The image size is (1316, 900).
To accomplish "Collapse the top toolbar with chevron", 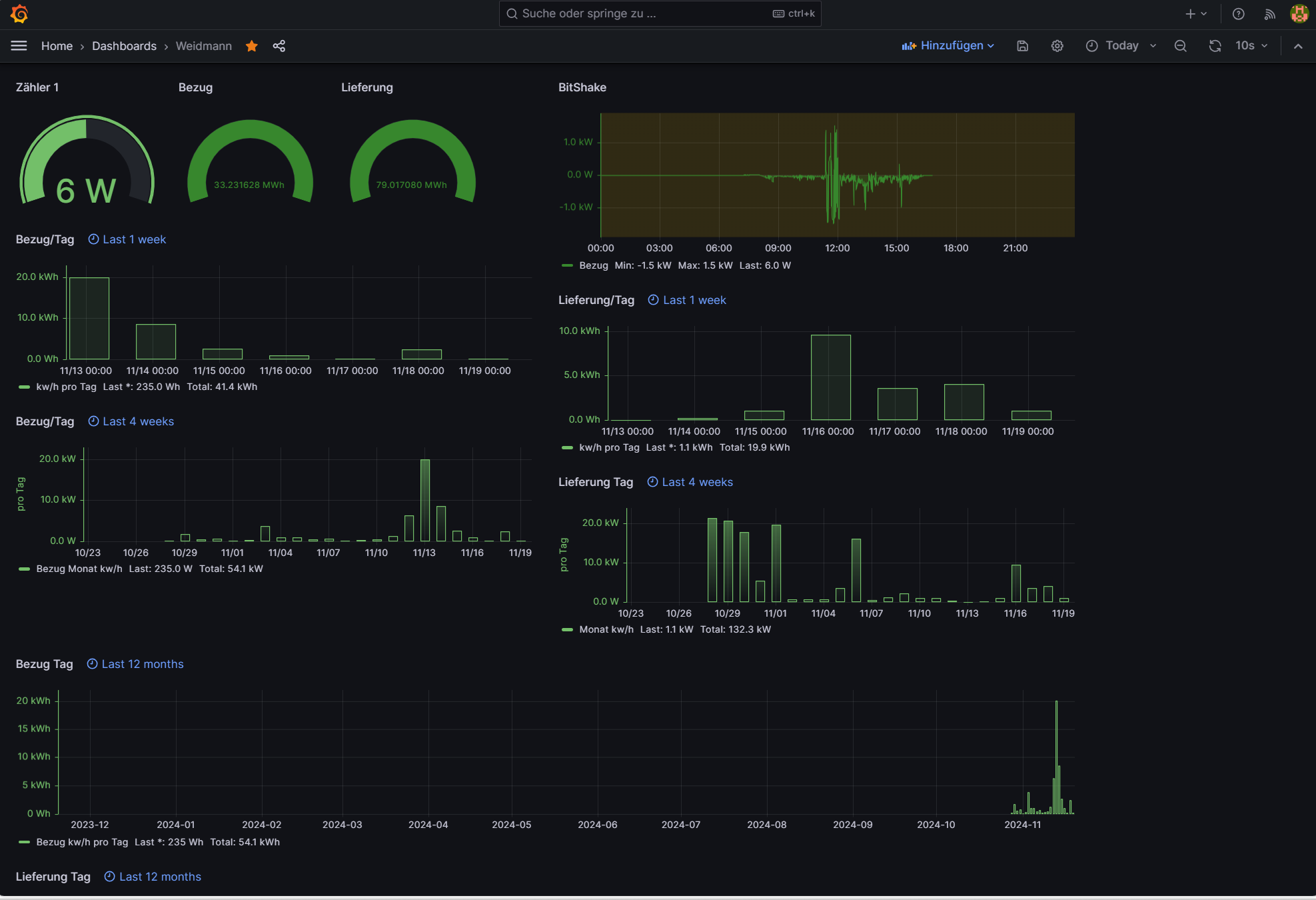I will (x=1298, y=46).
